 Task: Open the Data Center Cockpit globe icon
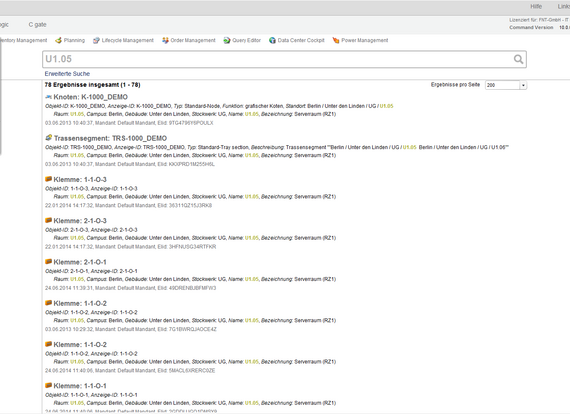click(272, 40)
